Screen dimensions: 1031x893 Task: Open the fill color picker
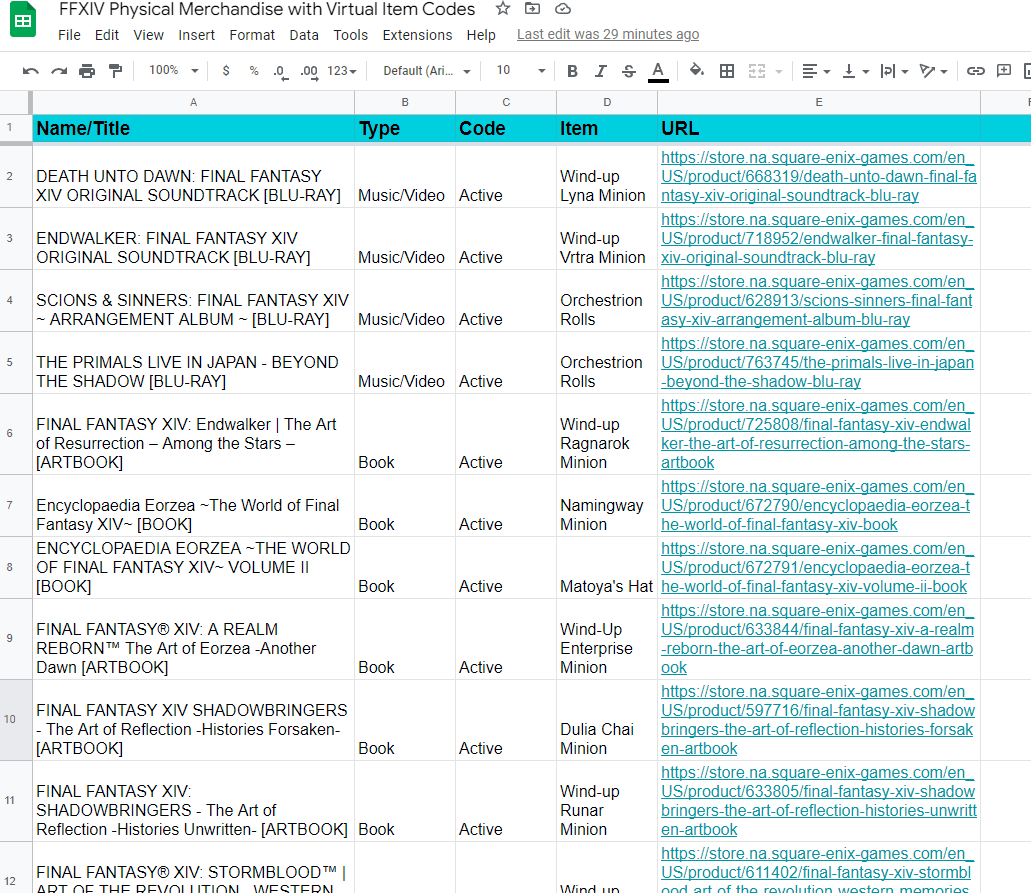(696, 71)
